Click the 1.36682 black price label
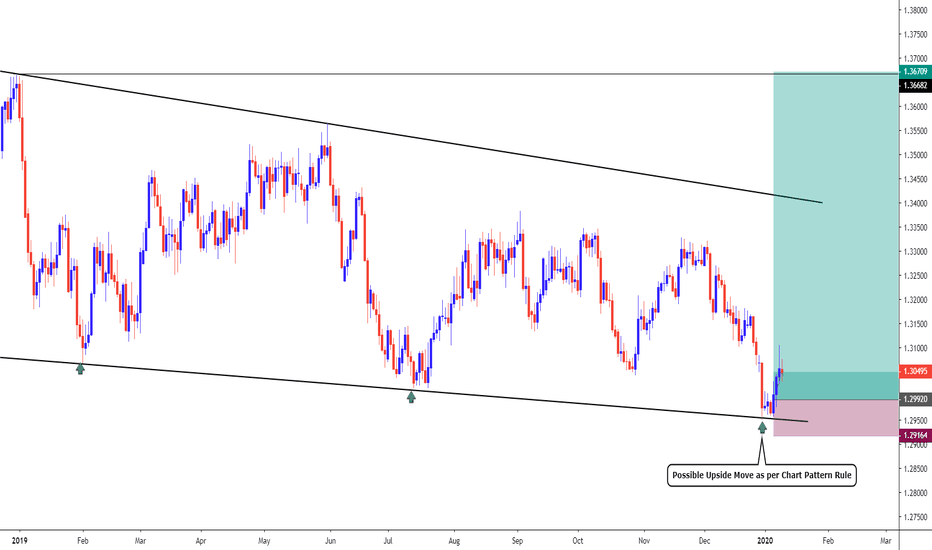Image resolution: width=932 pixels, height=550 pixels. coord(914,85)
